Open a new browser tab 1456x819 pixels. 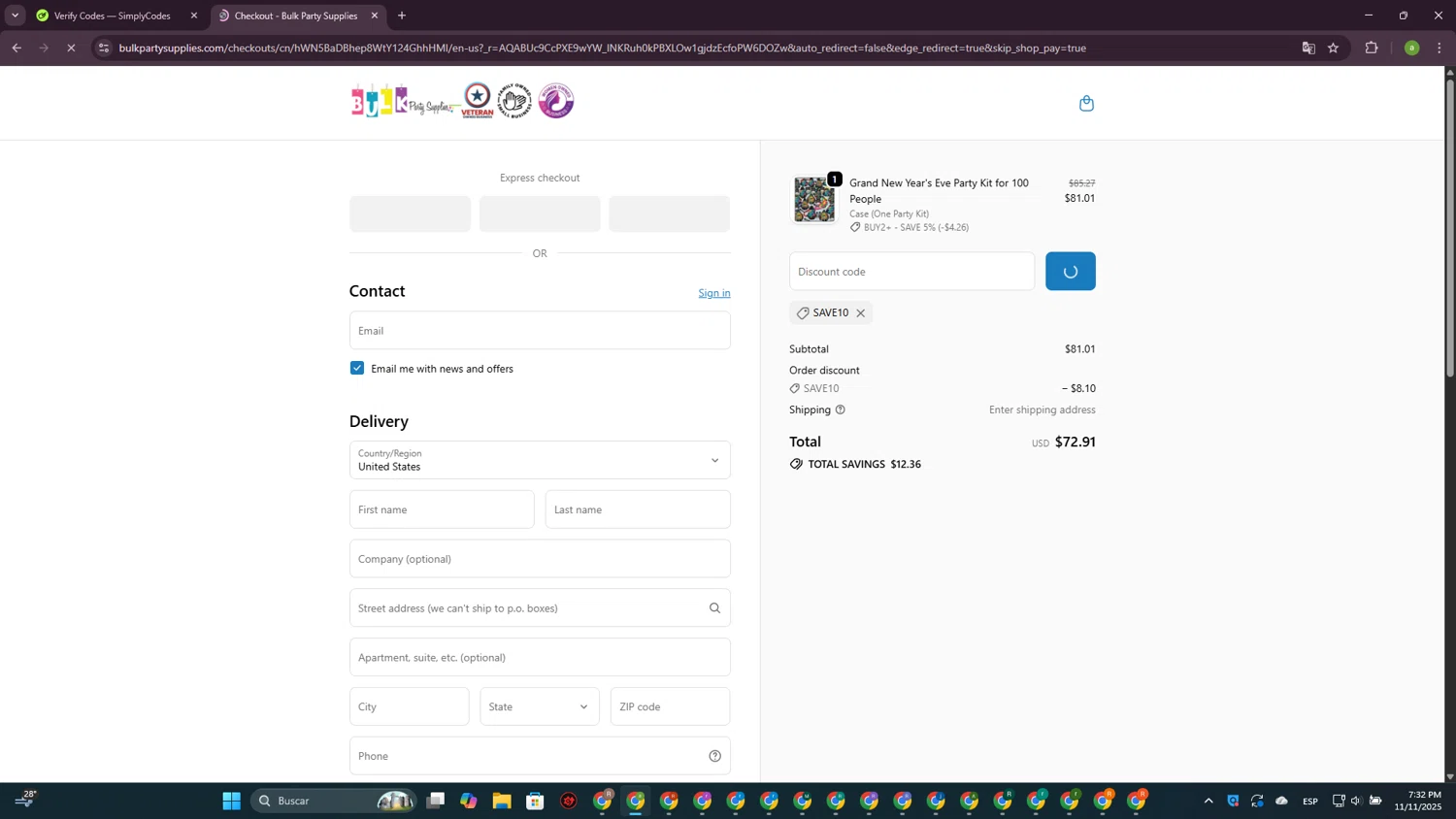(402, 16)
